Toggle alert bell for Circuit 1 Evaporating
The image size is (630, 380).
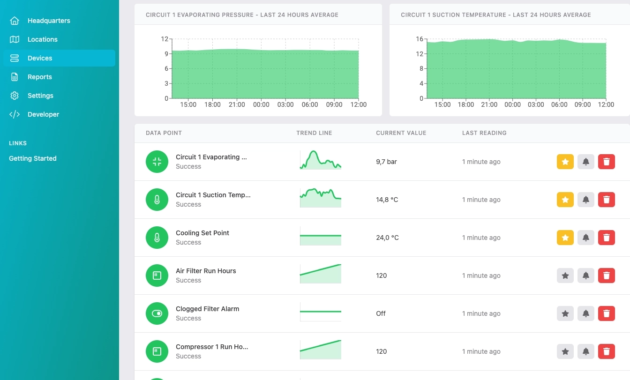pyautogui.click(x=586, y=162)
